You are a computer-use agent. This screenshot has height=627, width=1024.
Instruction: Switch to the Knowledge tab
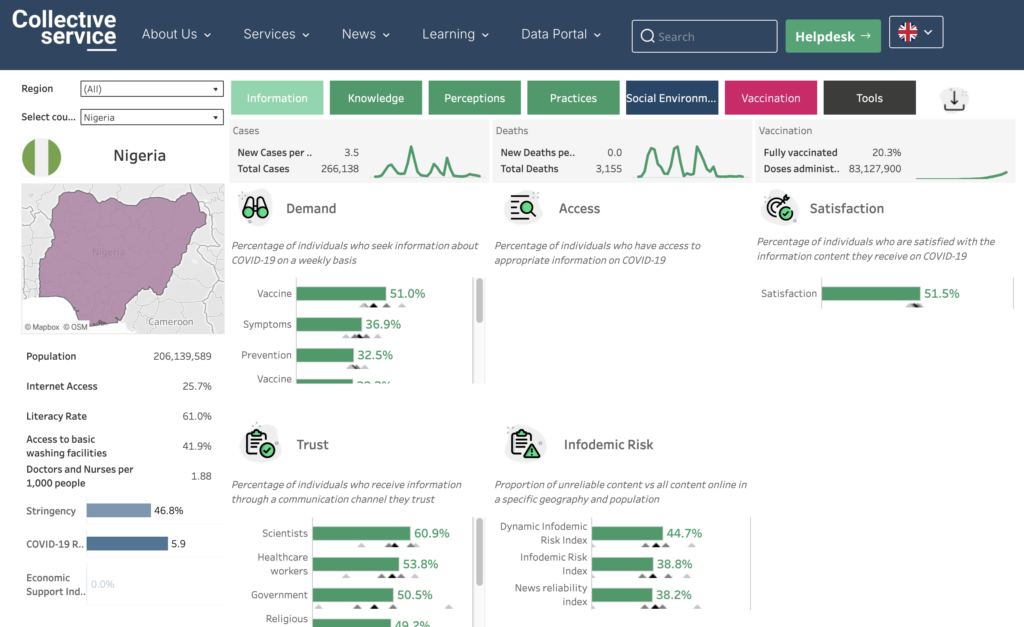click(376, 98)
